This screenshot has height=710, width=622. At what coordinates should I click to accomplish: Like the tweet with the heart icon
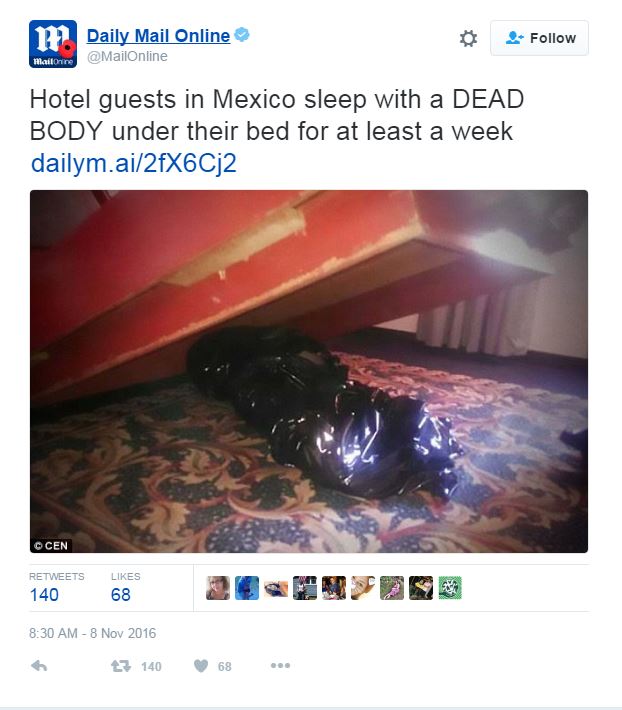pos(201,666)
